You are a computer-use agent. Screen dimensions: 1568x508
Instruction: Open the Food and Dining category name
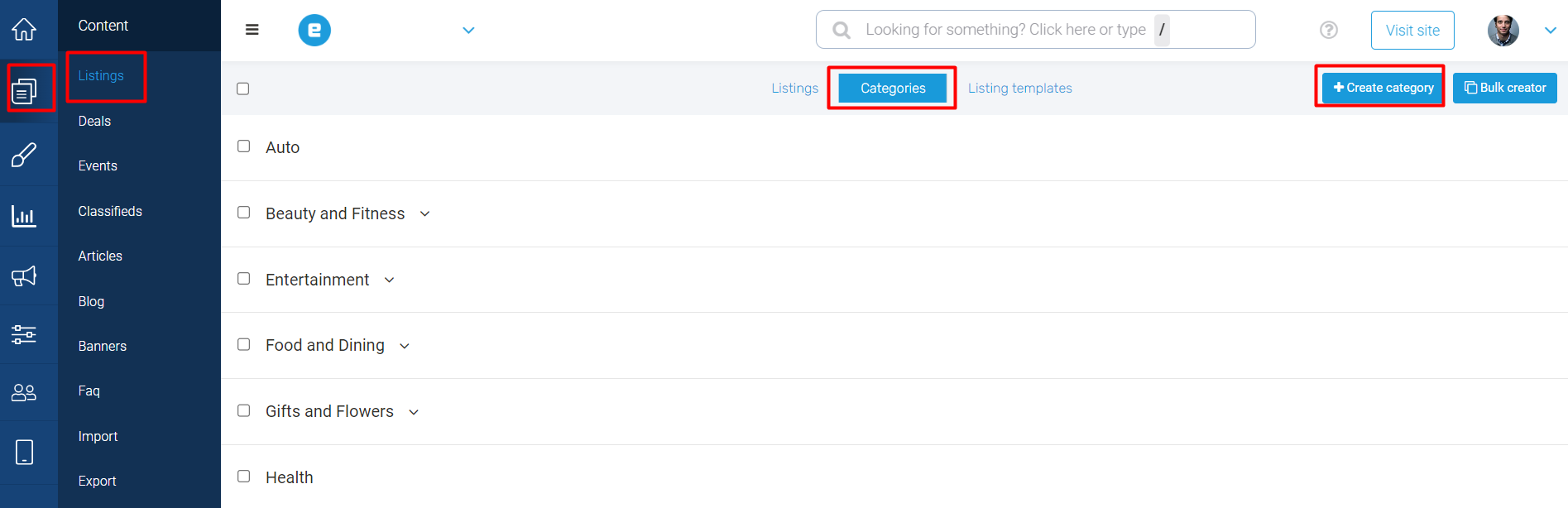tap(325, 345)
